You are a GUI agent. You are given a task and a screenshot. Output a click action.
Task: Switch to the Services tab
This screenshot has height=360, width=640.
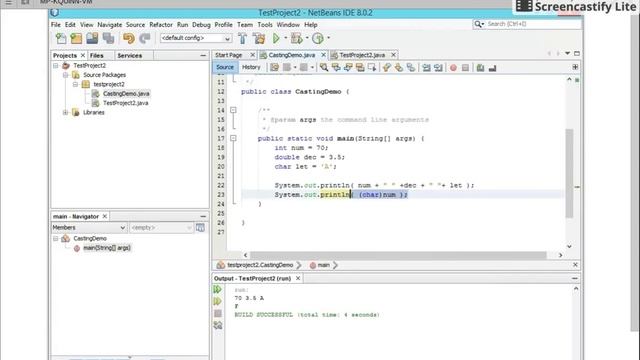point(130,56)
